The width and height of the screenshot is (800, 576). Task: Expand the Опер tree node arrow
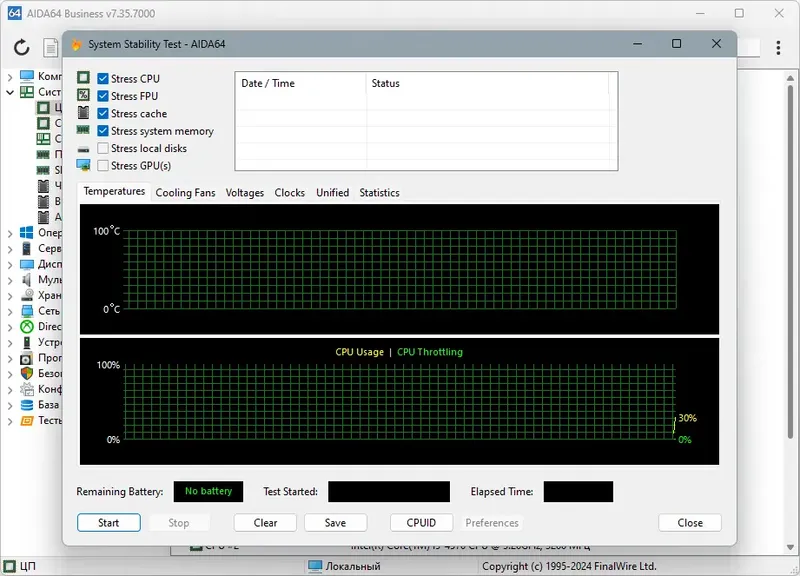pos(10,234)
